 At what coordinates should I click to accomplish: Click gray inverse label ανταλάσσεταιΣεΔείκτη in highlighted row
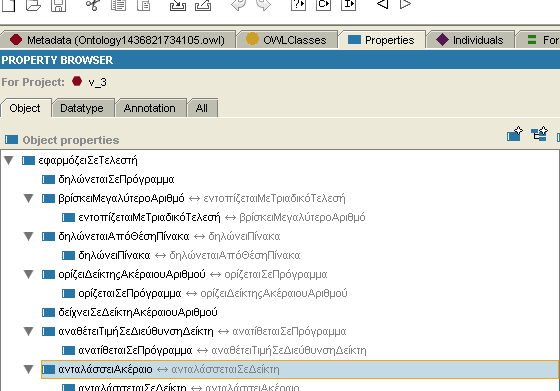tap(225, 369)
